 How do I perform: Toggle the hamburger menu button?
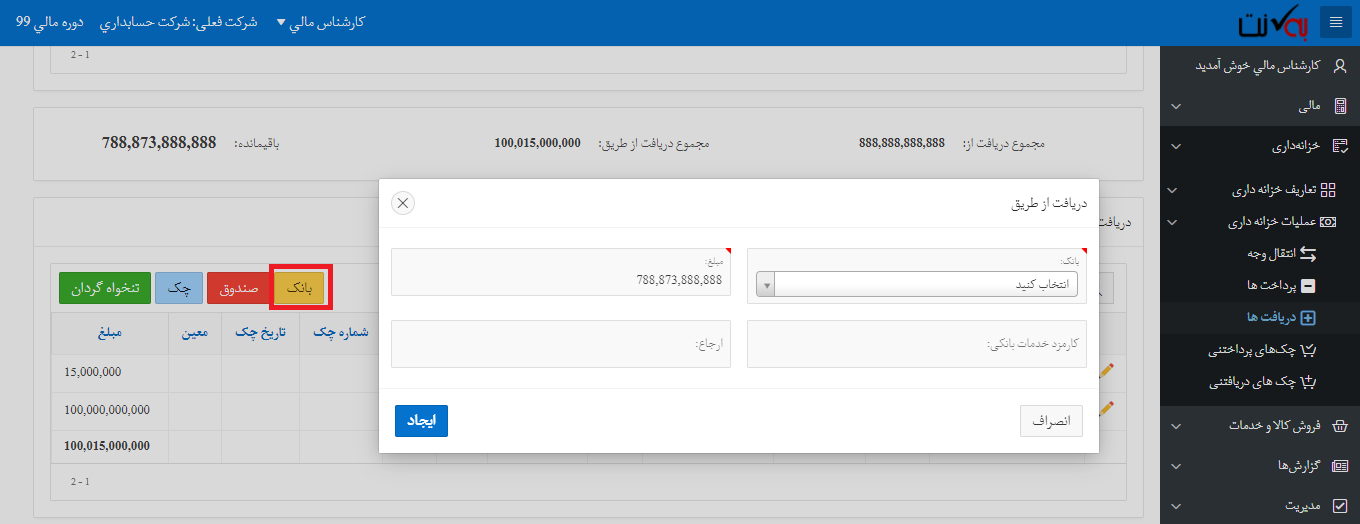[1336, 22]
